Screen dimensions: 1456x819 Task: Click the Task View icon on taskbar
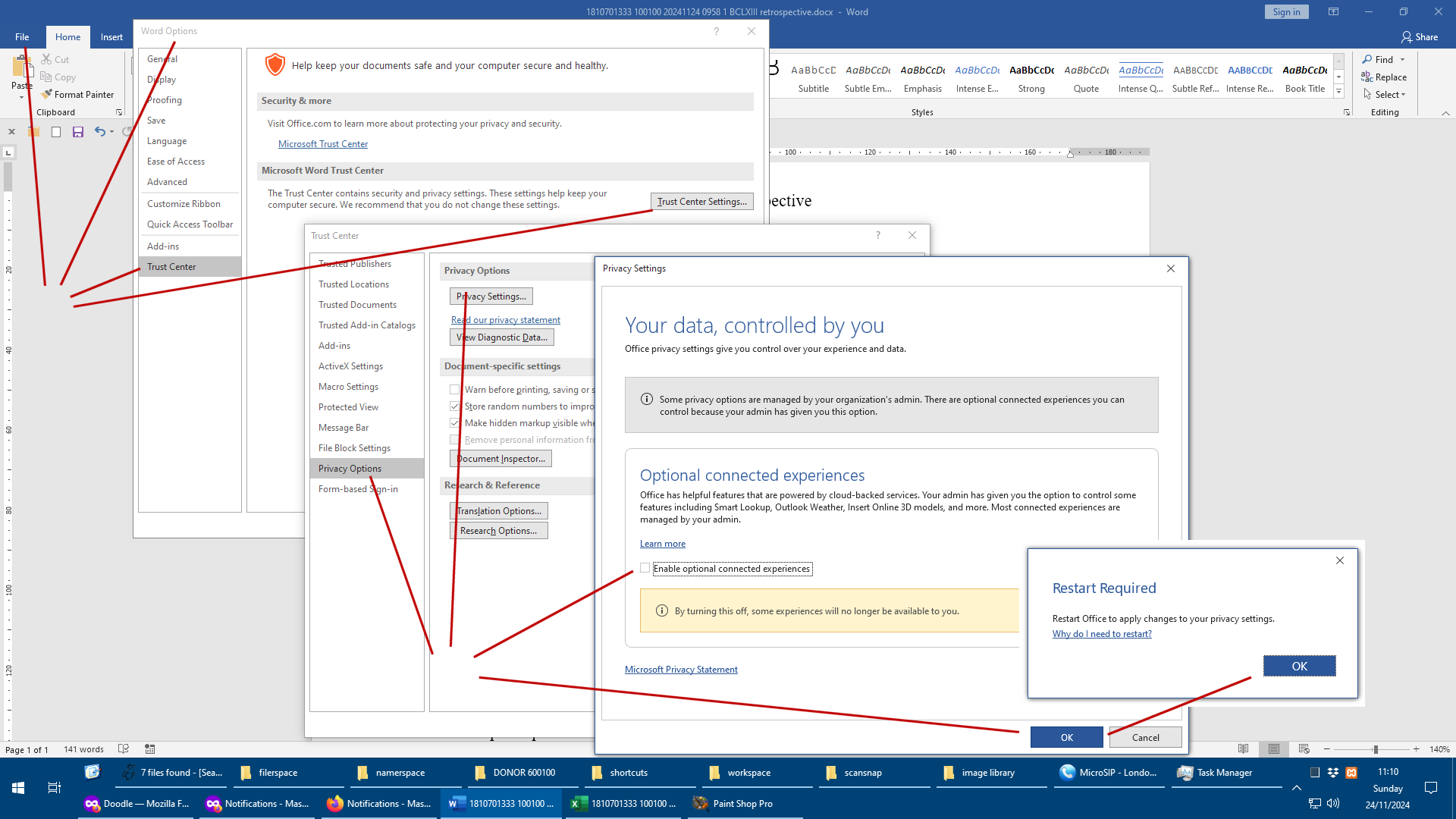[55, 788]
